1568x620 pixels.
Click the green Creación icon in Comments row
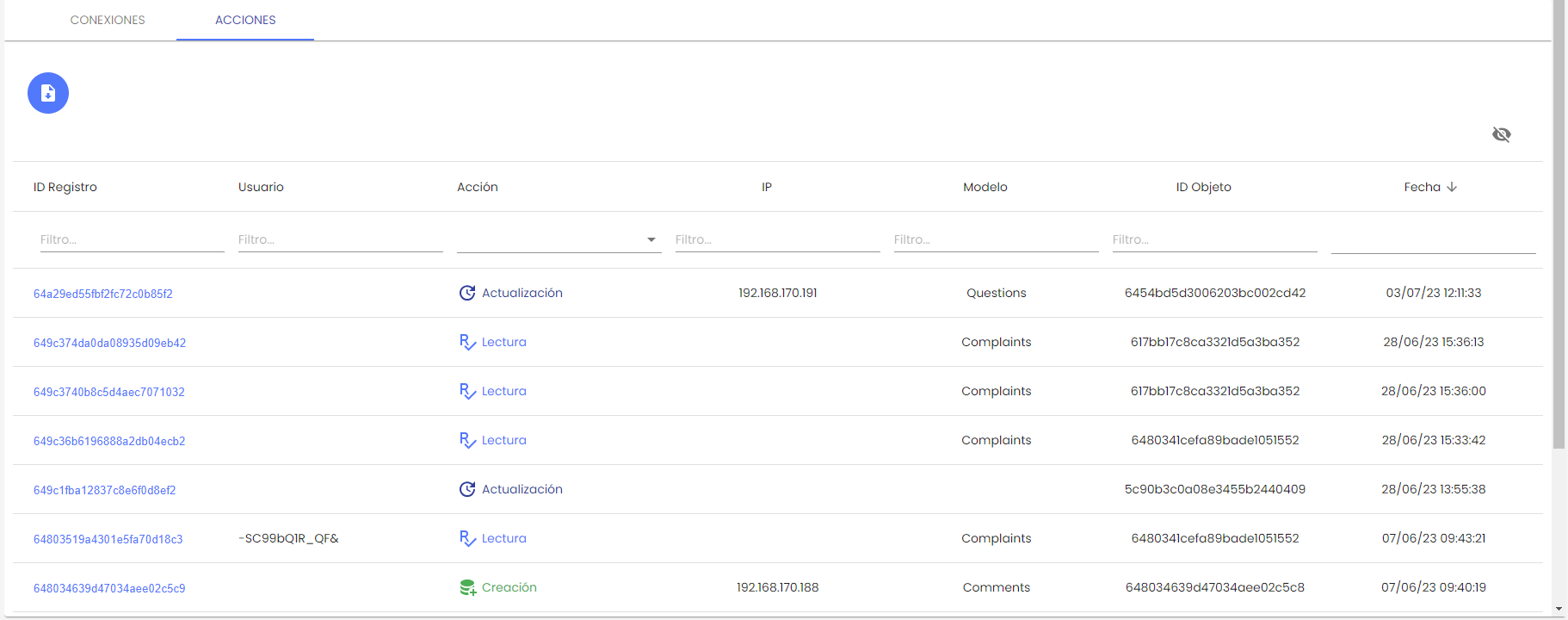(x=467, y=587)
